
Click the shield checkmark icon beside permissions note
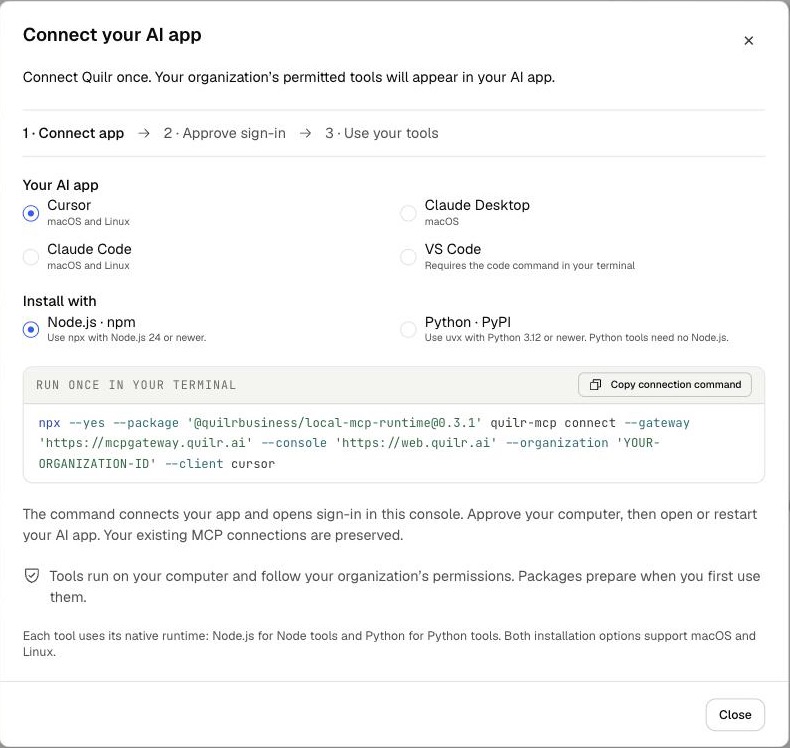(32, 576)
